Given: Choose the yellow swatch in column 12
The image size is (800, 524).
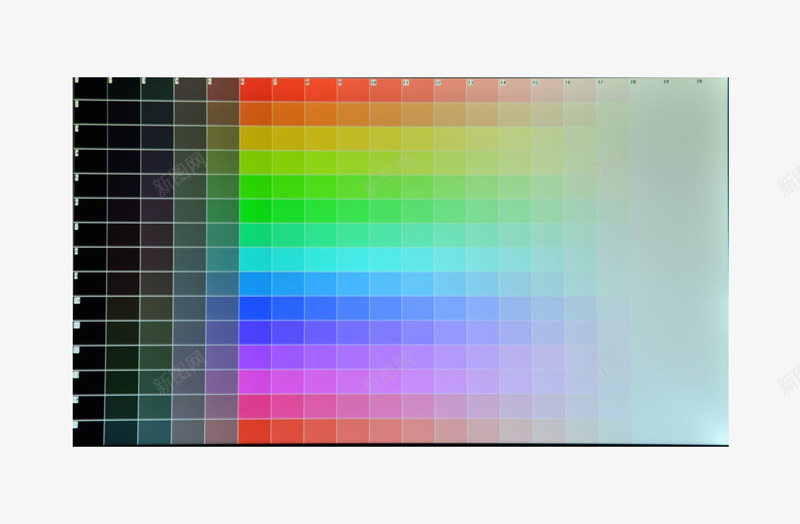Looking at the screenshot, I should (x=451, y=138).
